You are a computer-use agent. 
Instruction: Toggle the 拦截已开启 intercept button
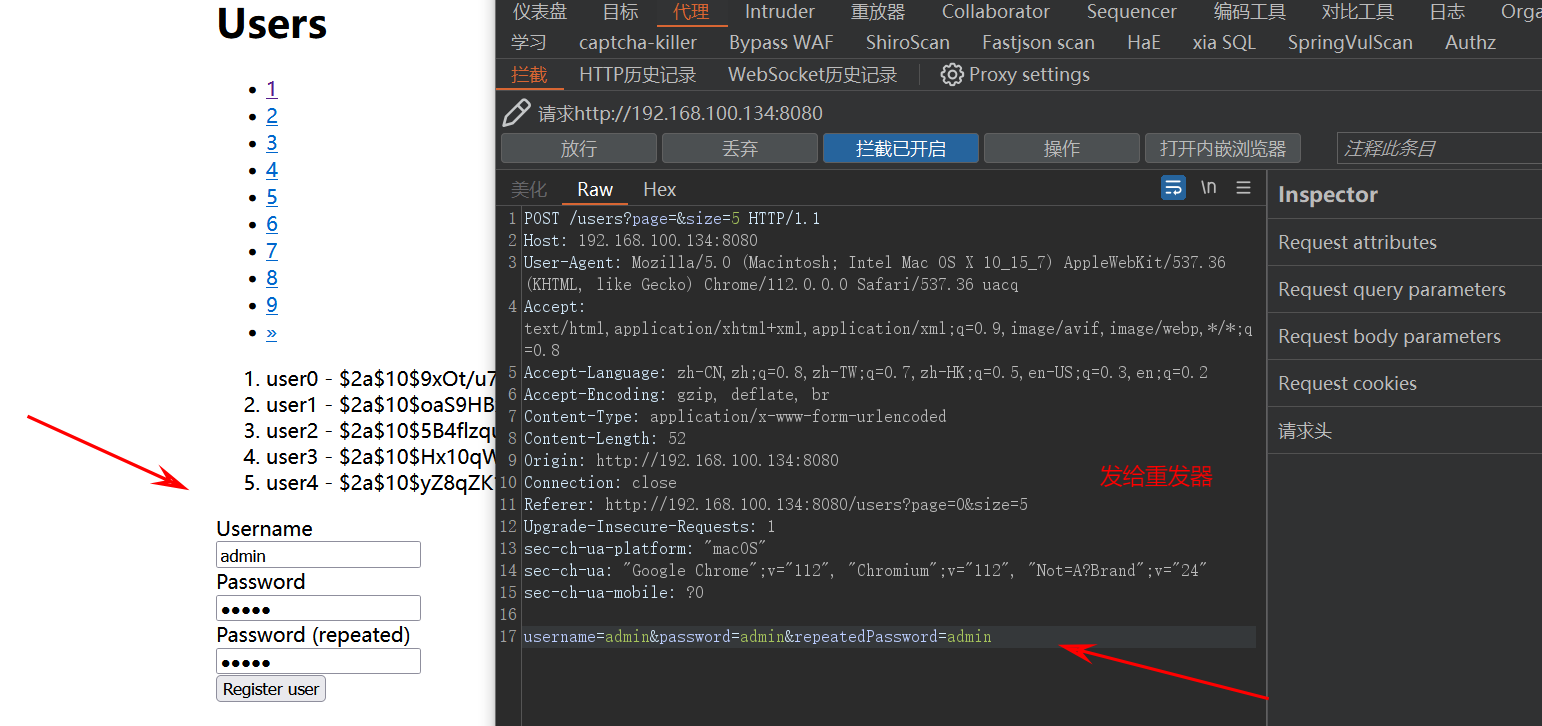(901, 148)
